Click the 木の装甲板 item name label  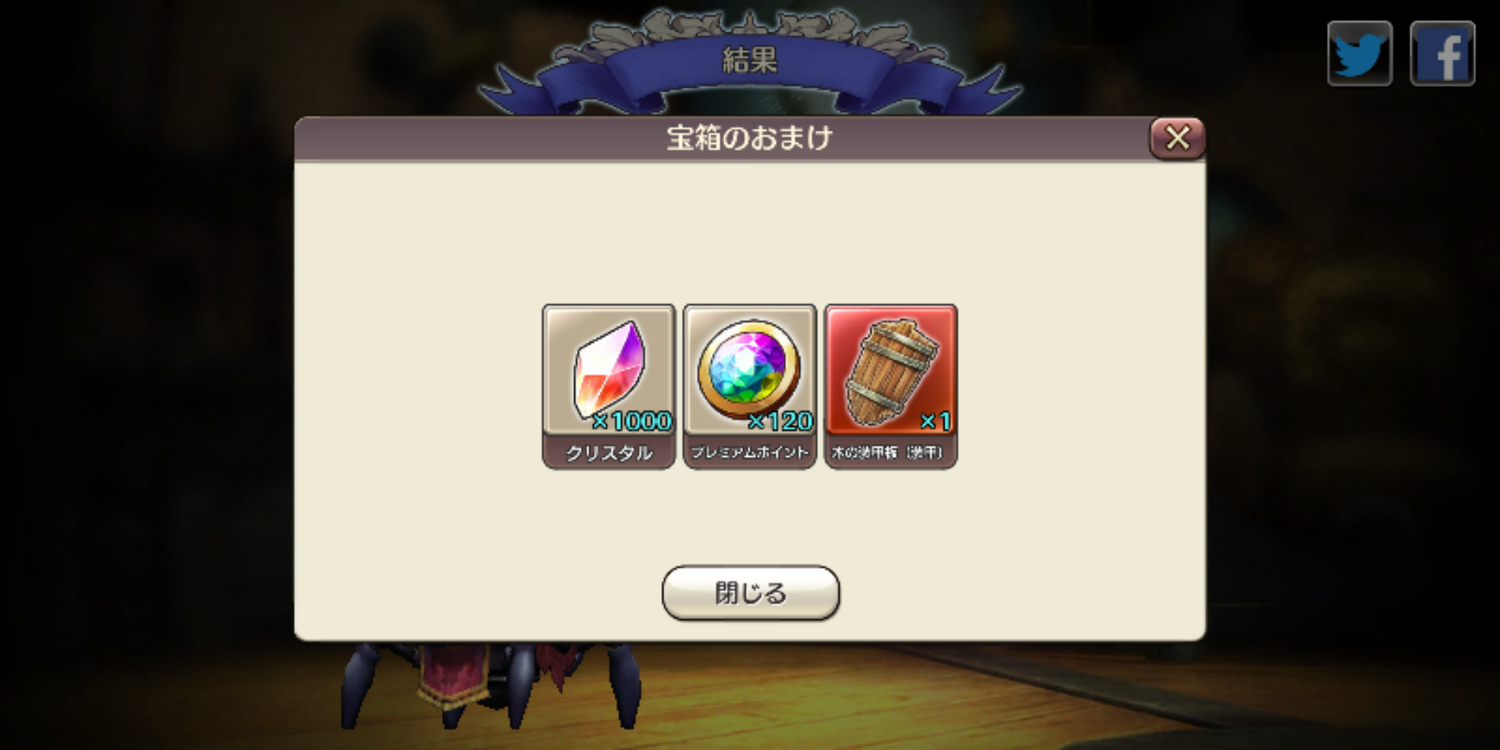pyautogui.click(x=891, y=453)
